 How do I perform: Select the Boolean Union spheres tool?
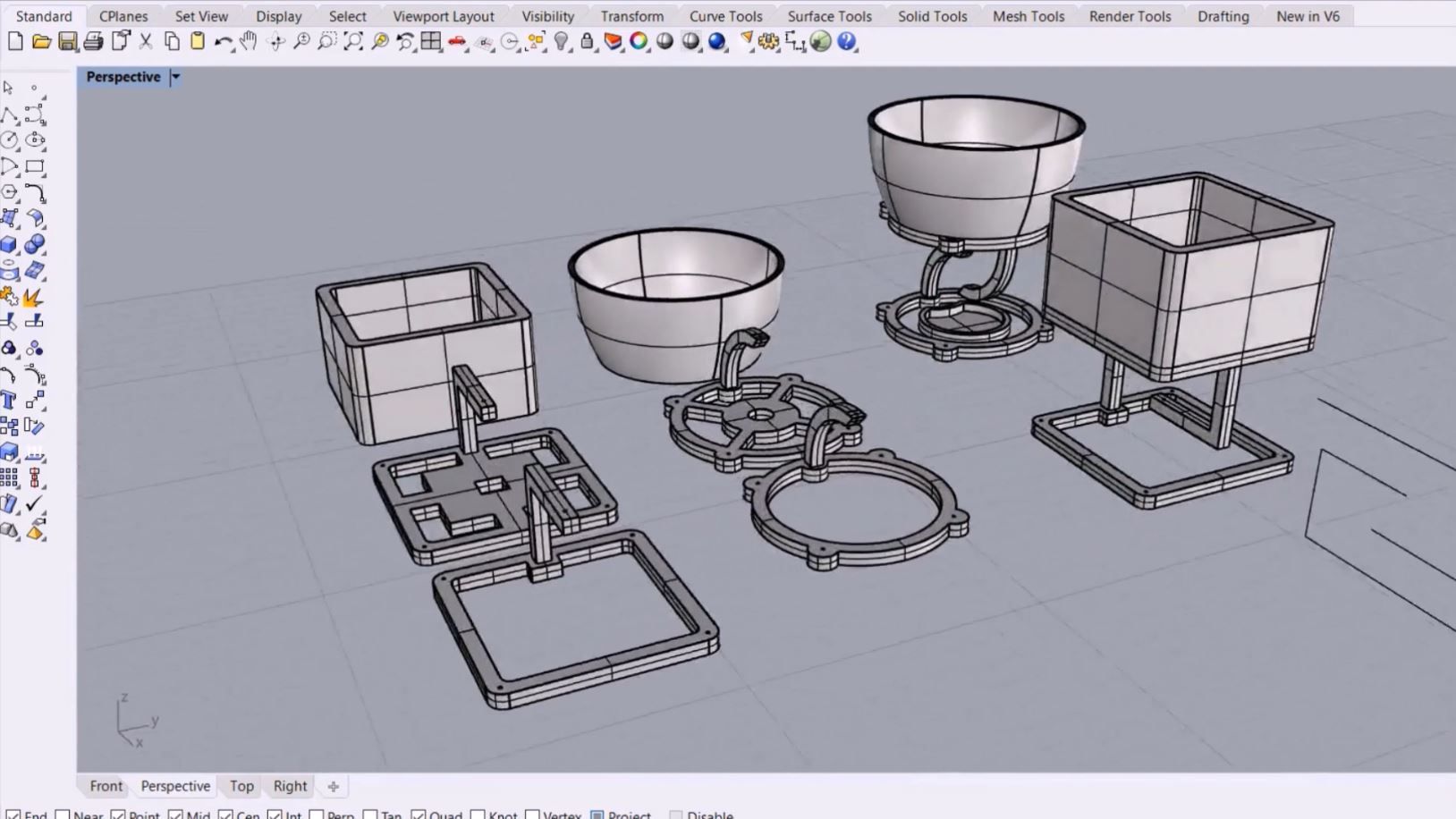tap(35, 244)
